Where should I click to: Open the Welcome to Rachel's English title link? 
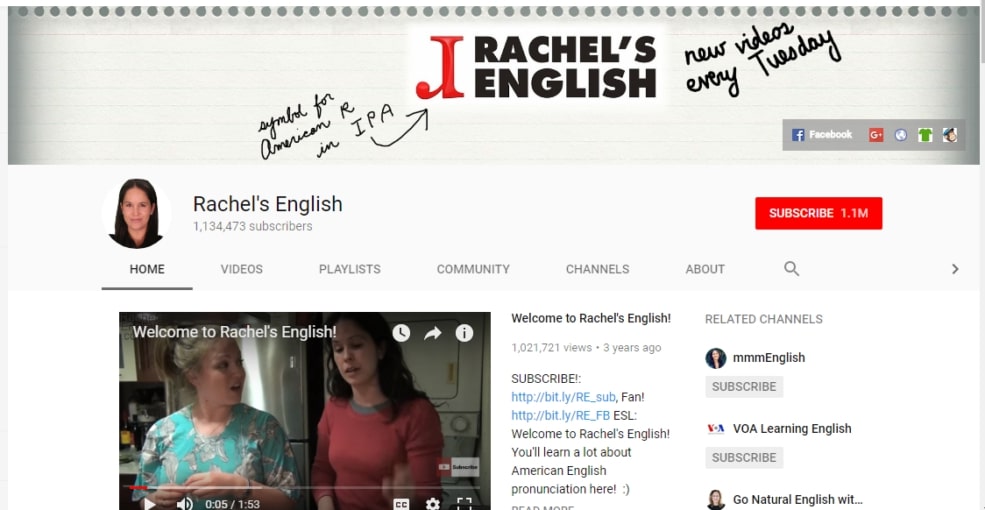591,318
